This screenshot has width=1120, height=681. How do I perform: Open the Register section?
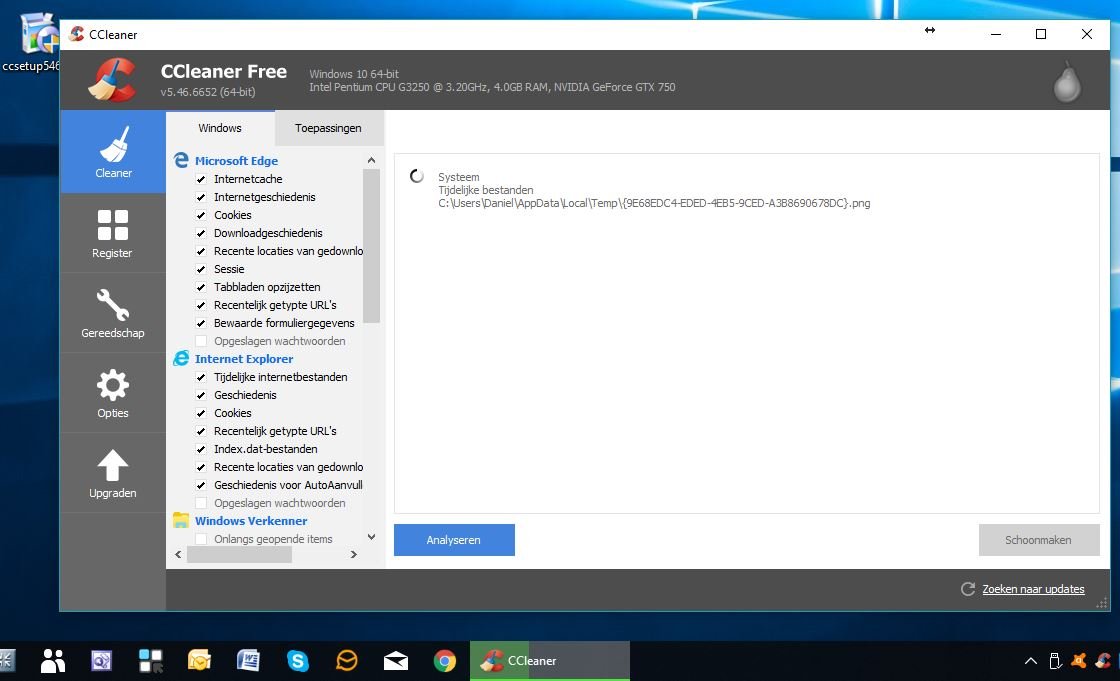[x=113, y=233]
